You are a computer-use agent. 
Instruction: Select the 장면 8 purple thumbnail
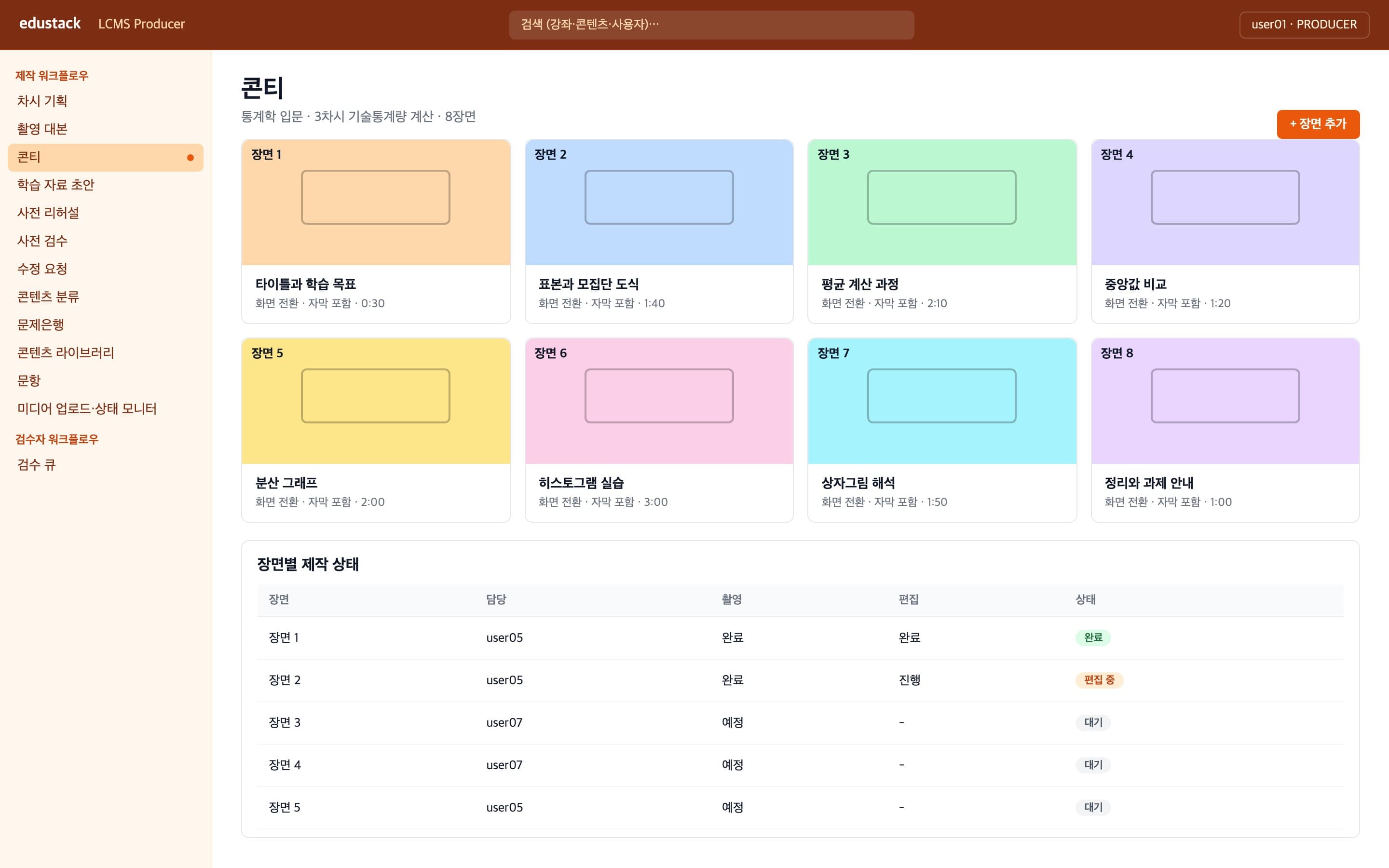[1225, 401]
